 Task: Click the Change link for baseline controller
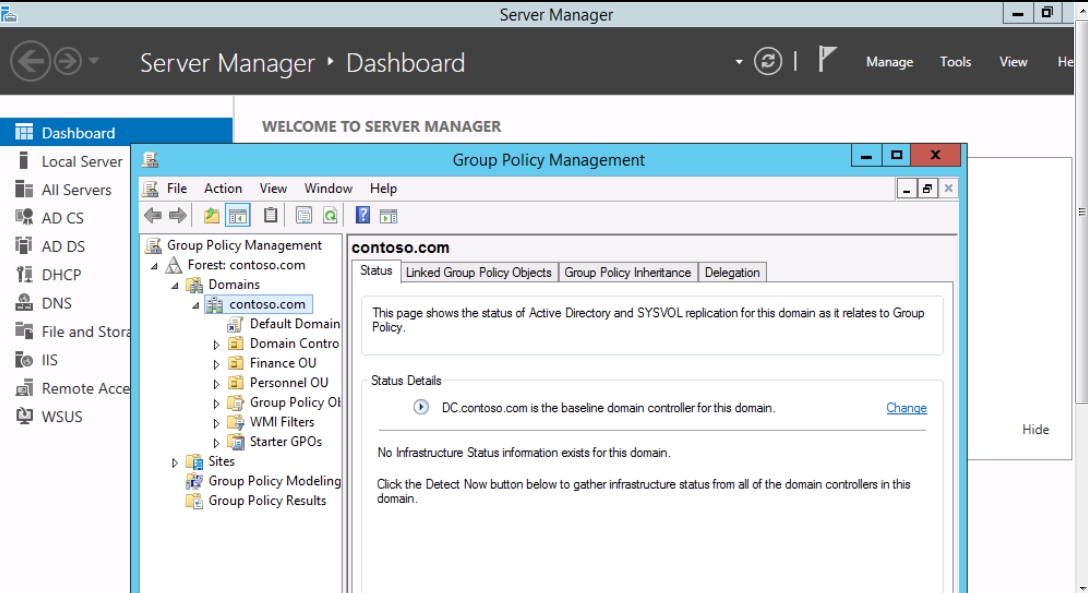(x=906, y=408)
